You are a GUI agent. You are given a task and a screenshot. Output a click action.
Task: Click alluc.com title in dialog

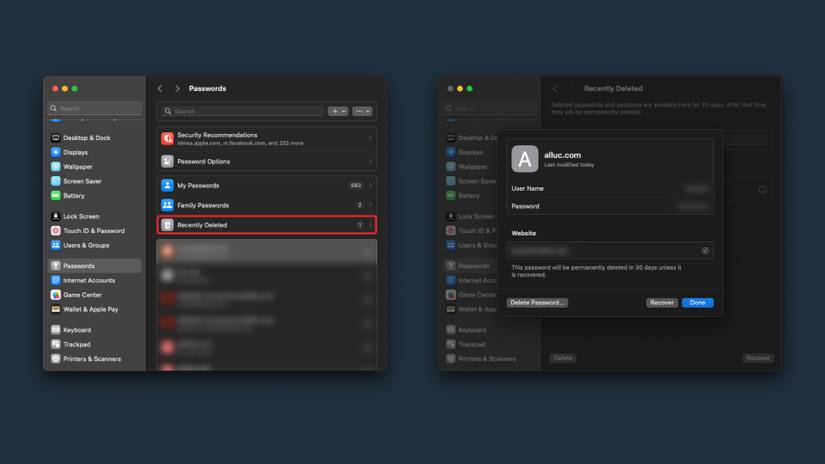pyautogui.click(x=562, y=155)
